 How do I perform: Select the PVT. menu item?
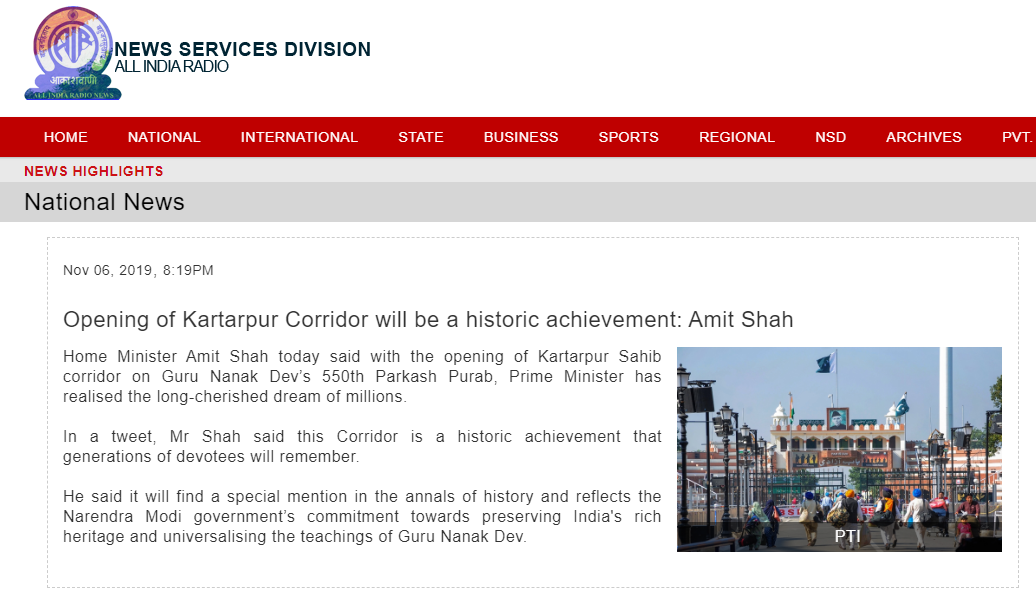coord(1017,137)
